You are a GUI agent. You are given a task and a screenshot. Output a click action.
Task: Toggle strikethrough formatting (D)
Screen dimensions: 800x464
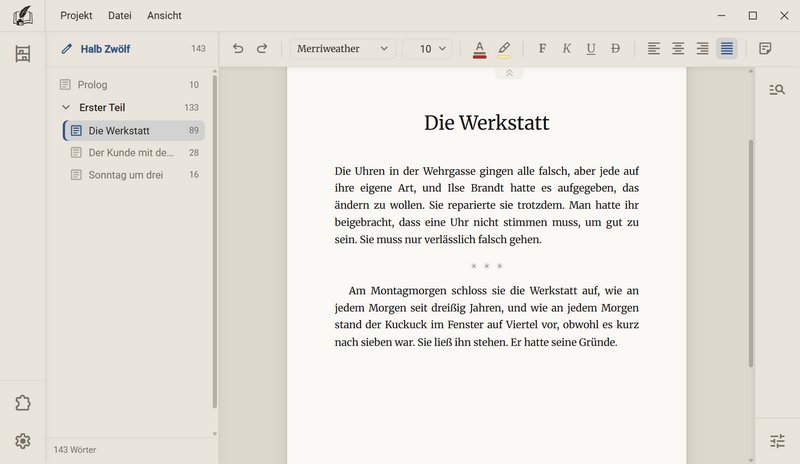coord(615,48)
